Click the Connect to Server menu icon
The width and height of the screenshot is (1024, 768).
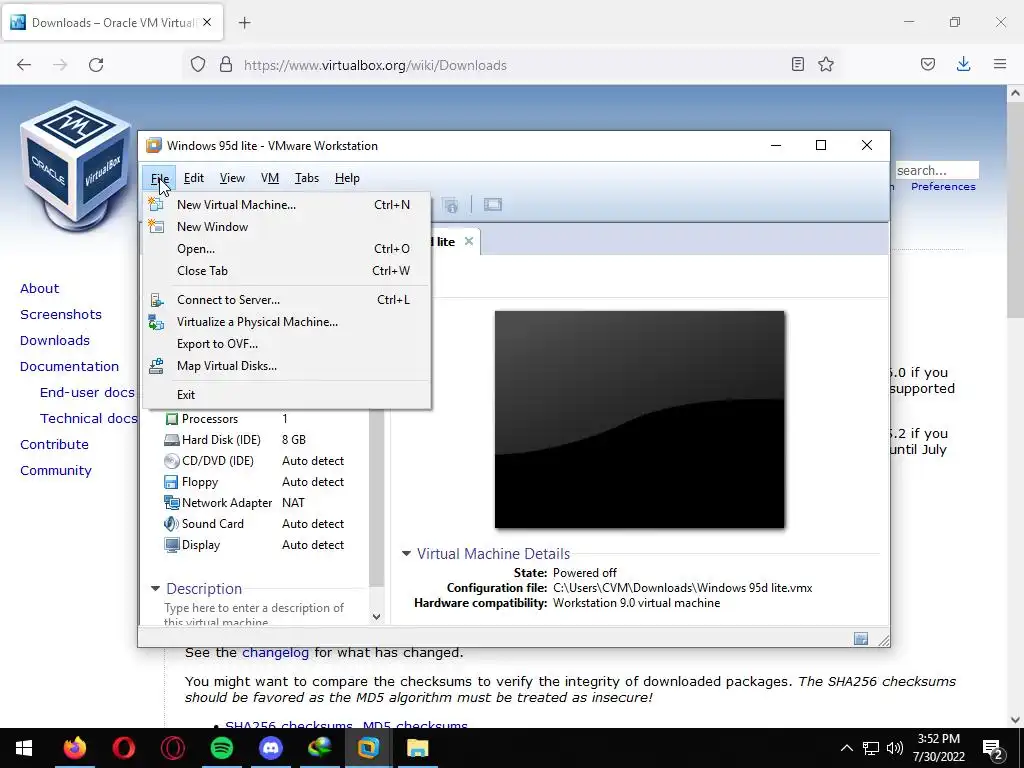[156, 300]
